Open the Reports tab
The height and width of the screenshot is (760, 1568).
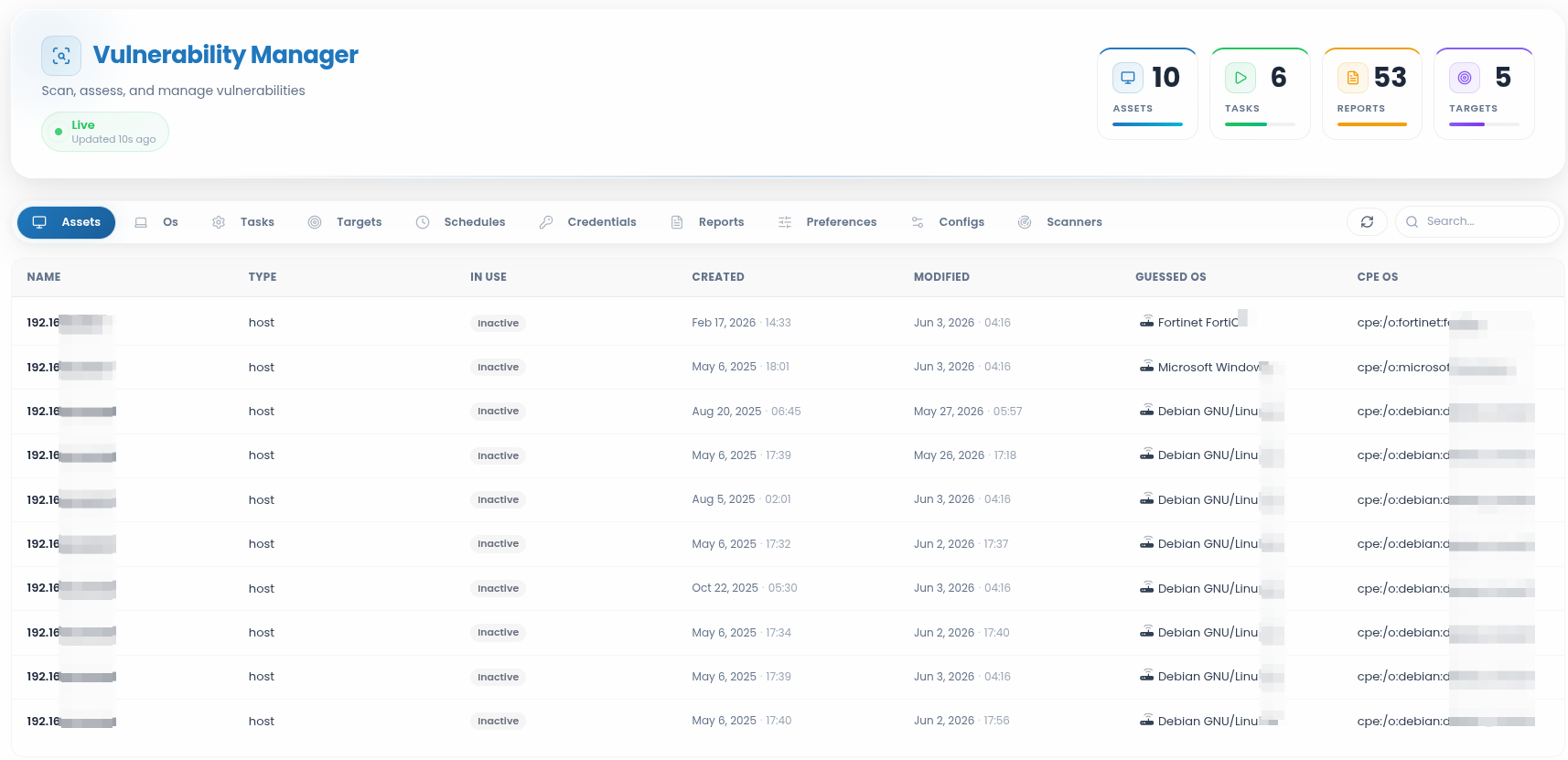tap(707, 222)
